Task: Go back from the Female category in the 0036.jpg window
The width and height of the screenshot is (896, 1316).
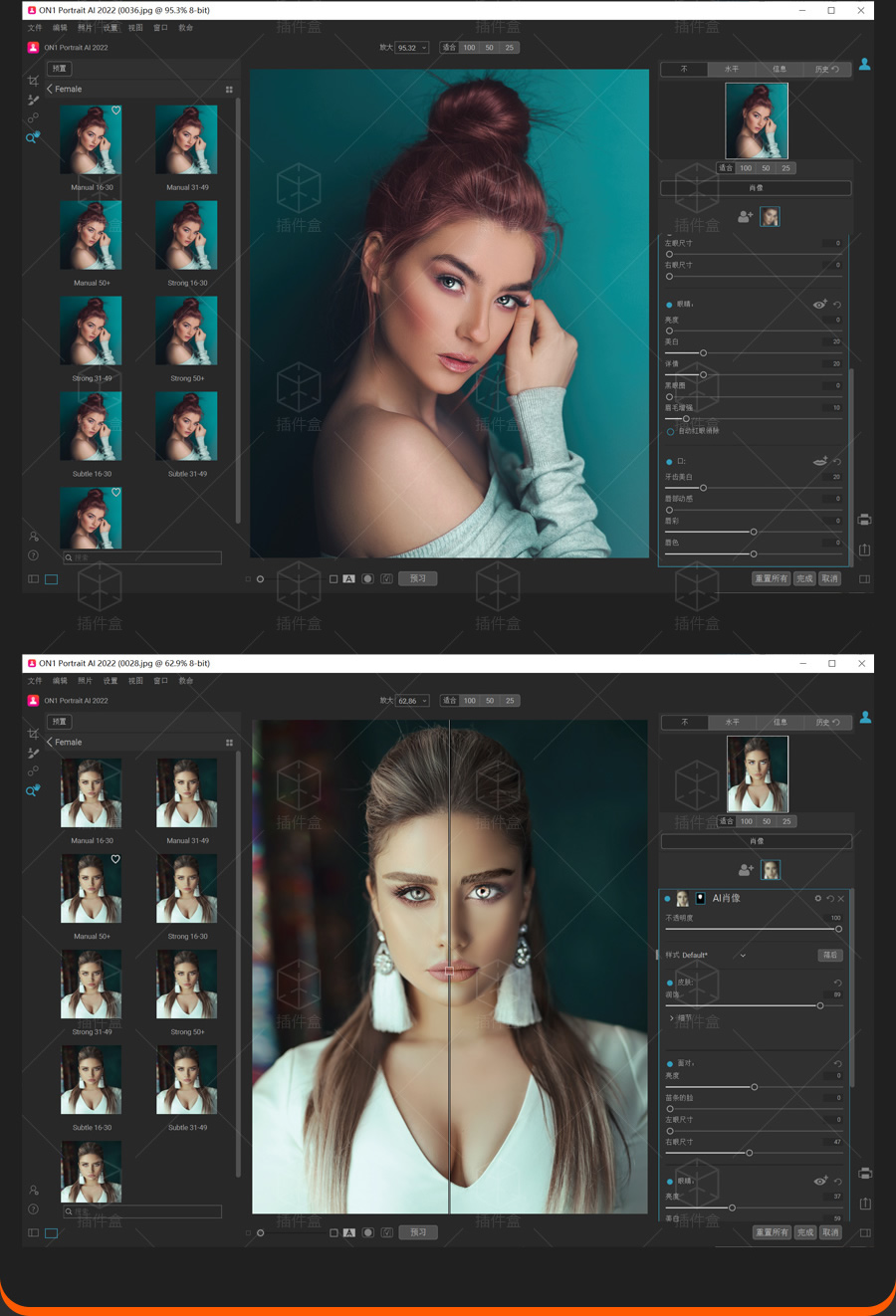Action: [x=50, y=89]
